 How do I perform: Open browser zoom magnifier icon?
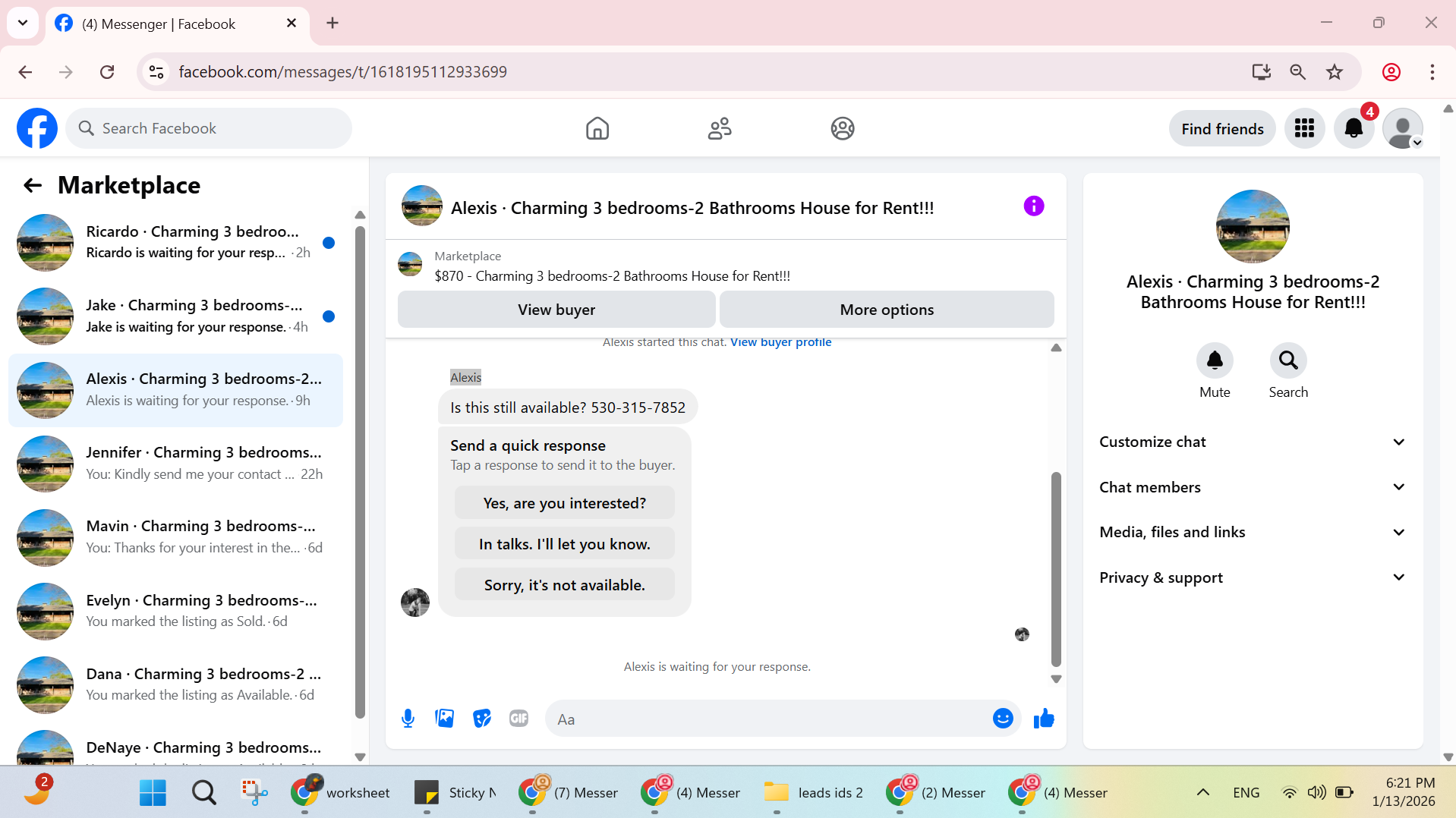(x=1298, y=72)
